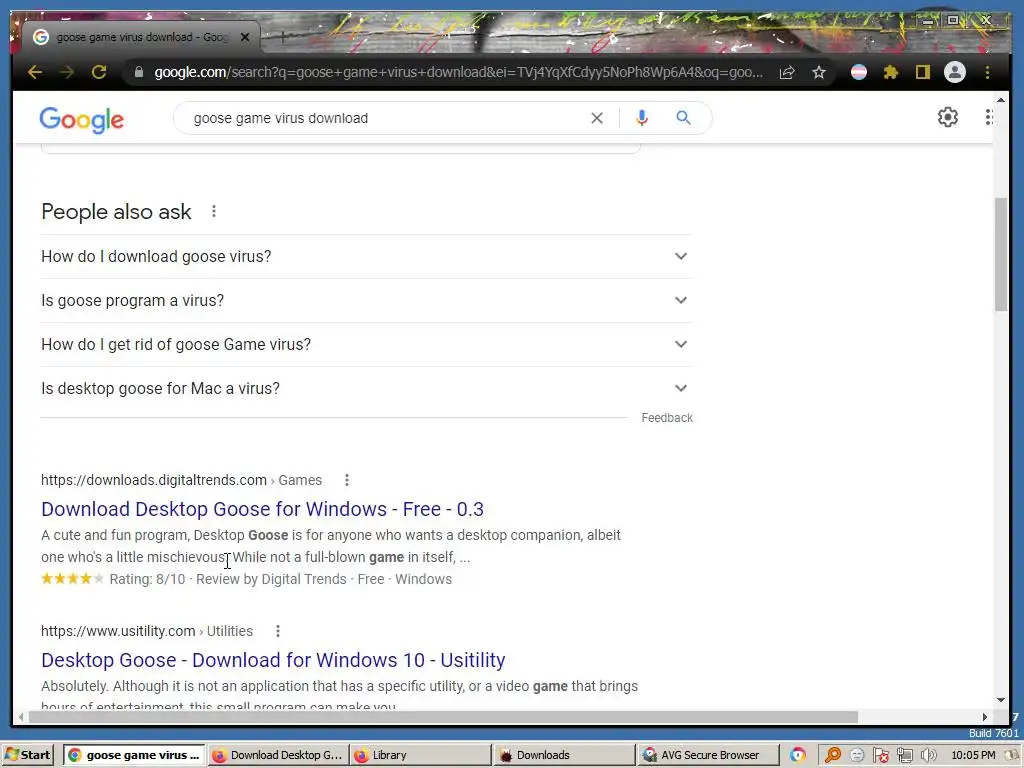Image resolution: width=1024 pixels, height=768 pixels.
Task: Click the horizontal scroll right arrow
Action: [x=985, y=717]
